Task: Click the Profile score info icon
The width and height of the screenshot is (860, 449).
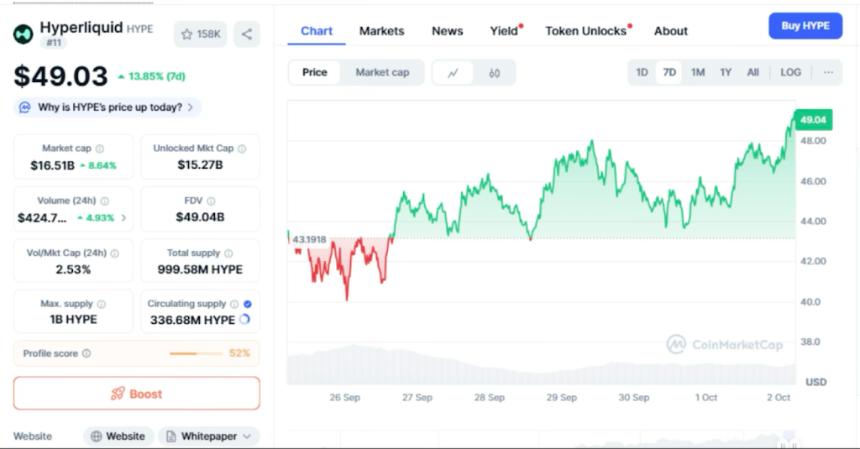Action: tap(86, 353)
